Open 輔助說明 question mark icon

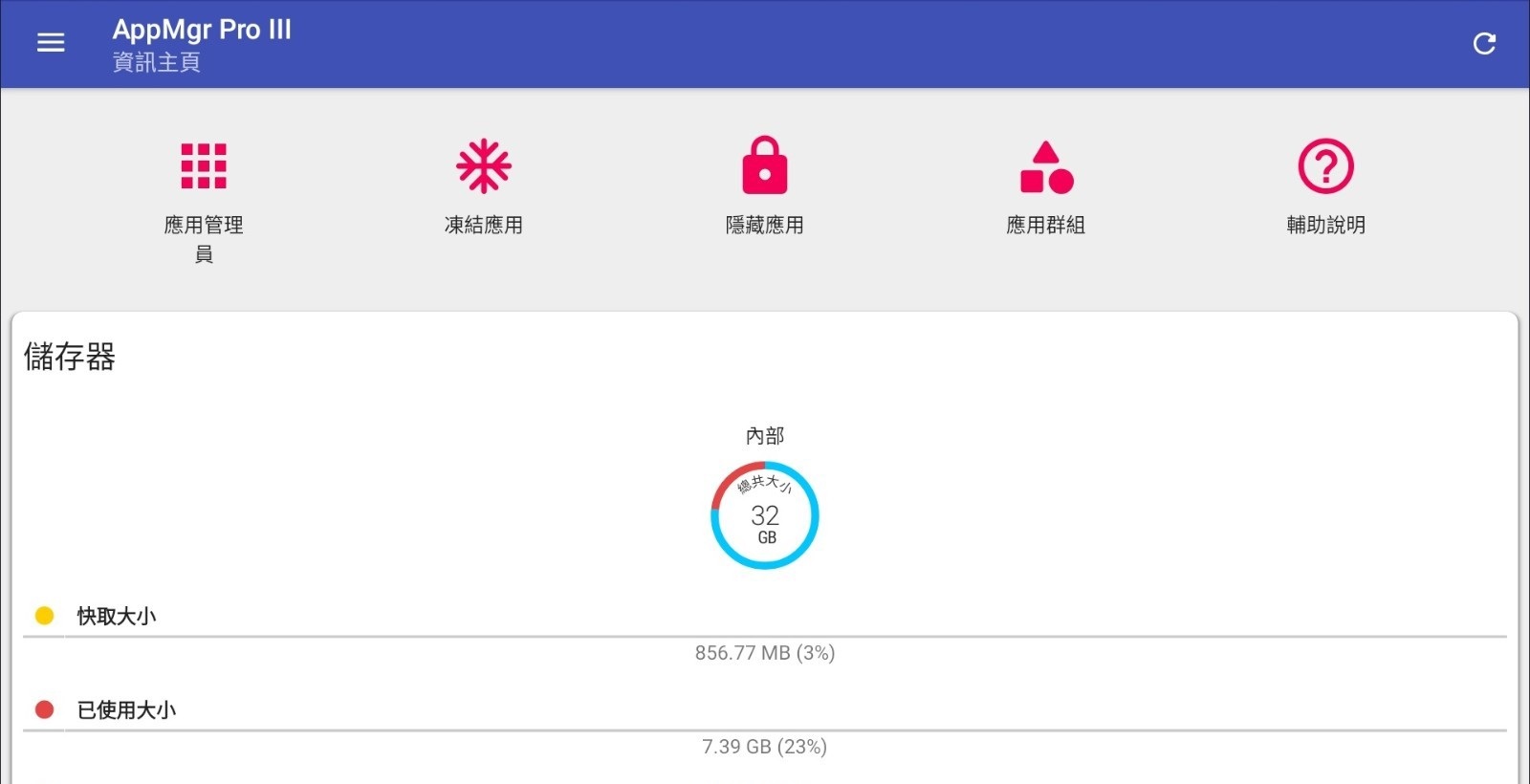pyautogui.click(x=1325, y=166)
